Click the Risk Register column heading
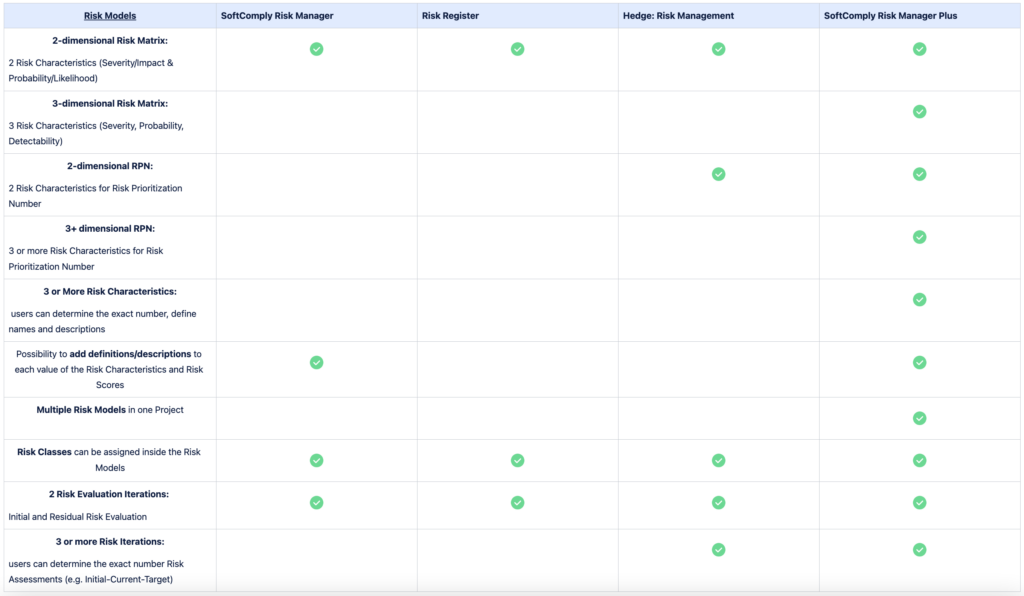This screenshot has height=596, width=1024. [449, 15]
